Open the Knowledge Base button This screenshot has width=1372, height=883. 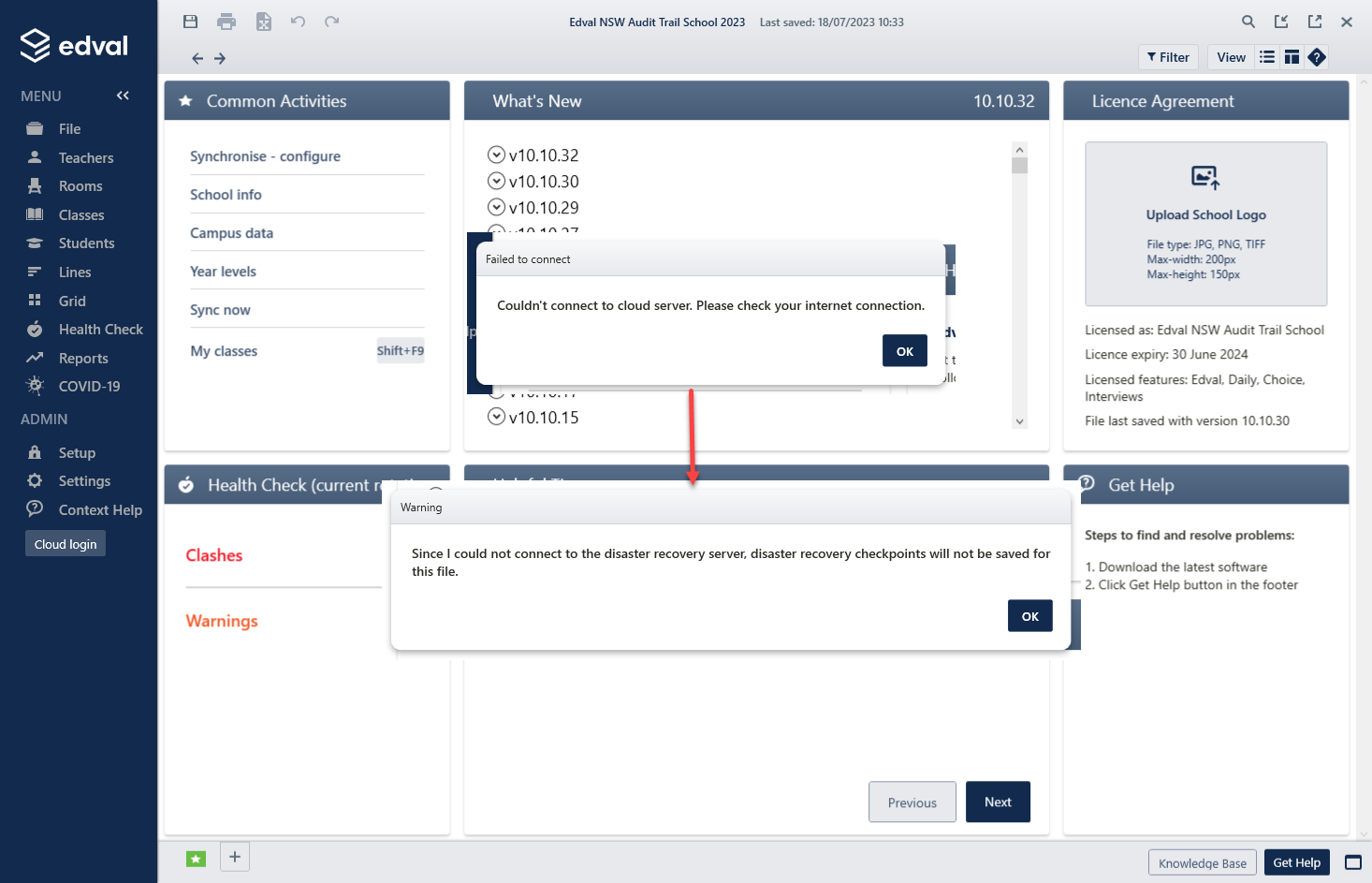[x=1203, y=863]
